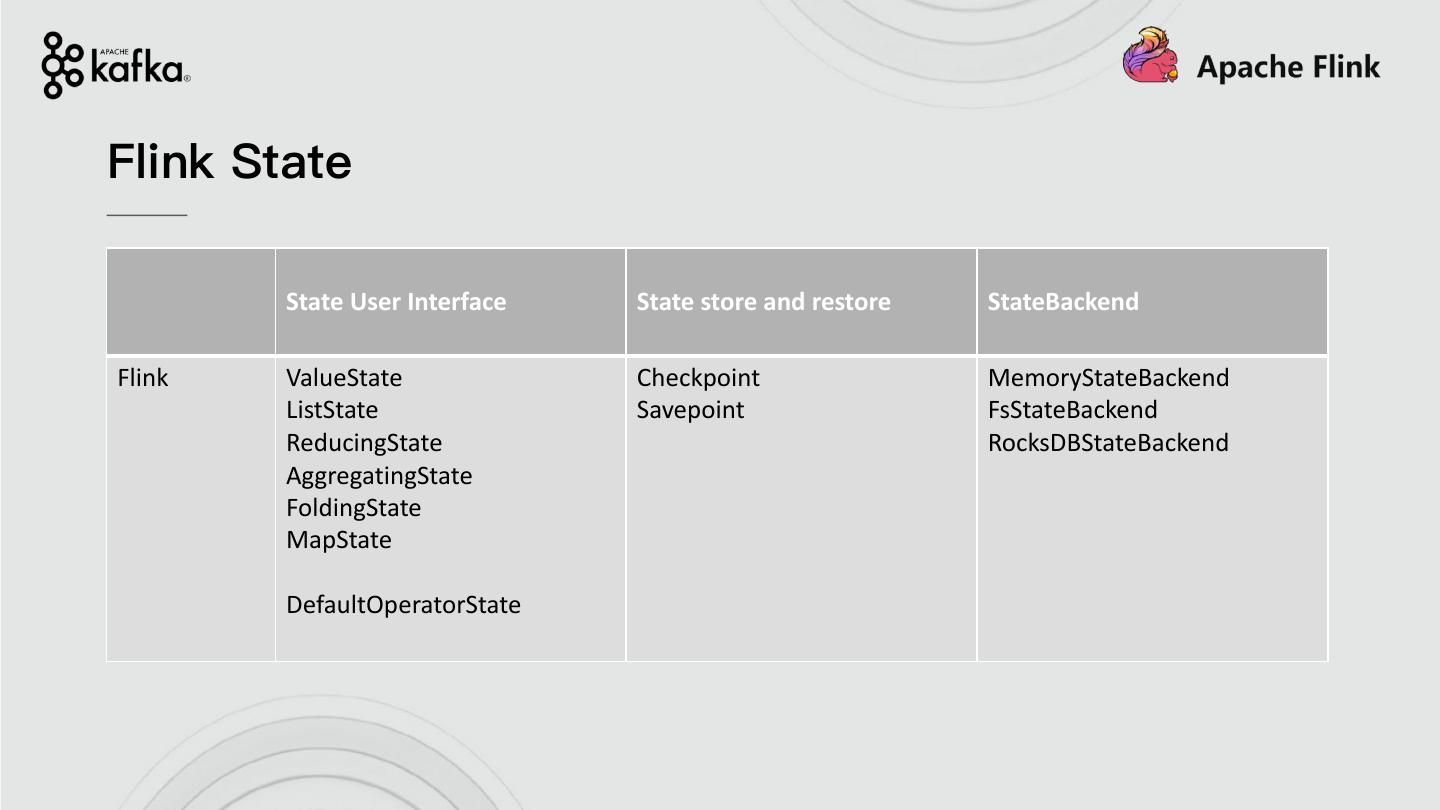This screenshot has height=810, width=1440.
Task: Click the MemoryStateBackend entry
Action: pos(1108,378)
